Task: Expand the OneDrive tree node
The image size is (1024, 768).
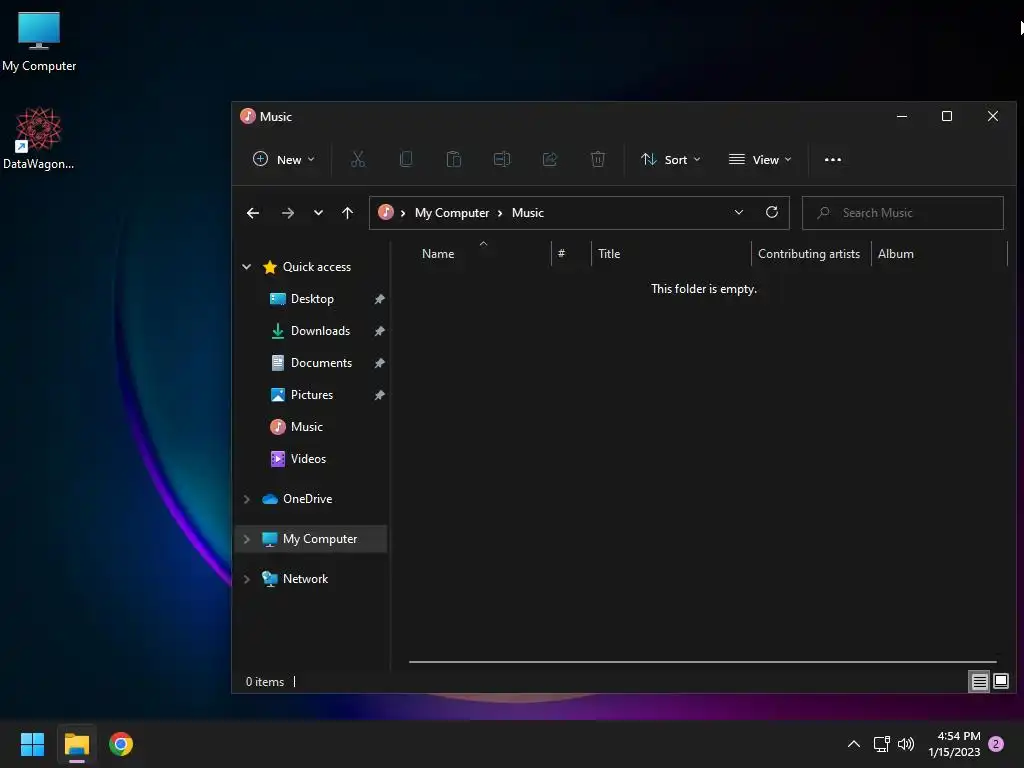Action: pyautogui.click(x=247, y=499)
